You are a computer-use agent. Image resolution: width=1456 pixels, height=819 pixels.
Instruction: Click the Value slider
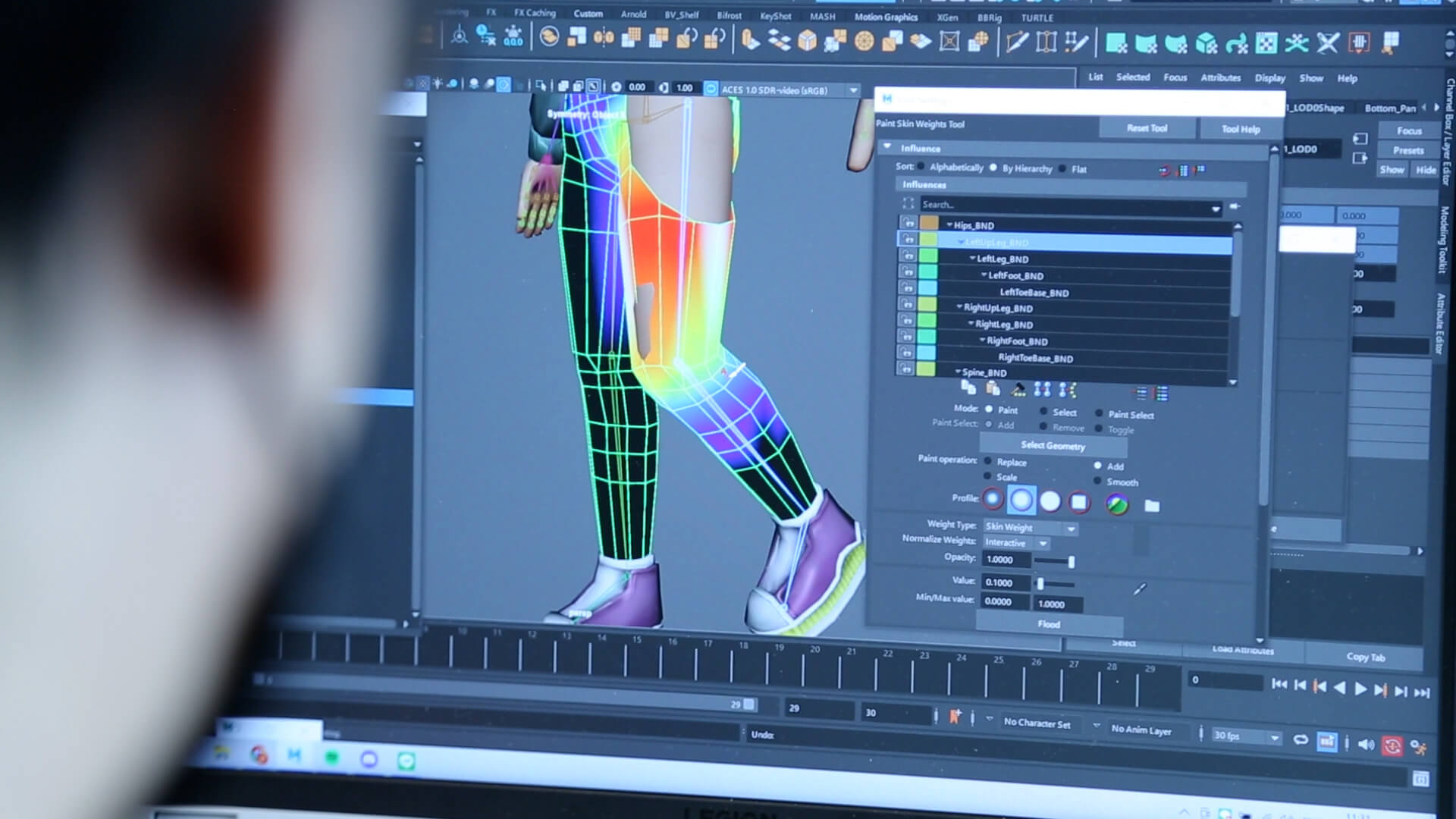pyautogui.click(x=1055, y=584)
